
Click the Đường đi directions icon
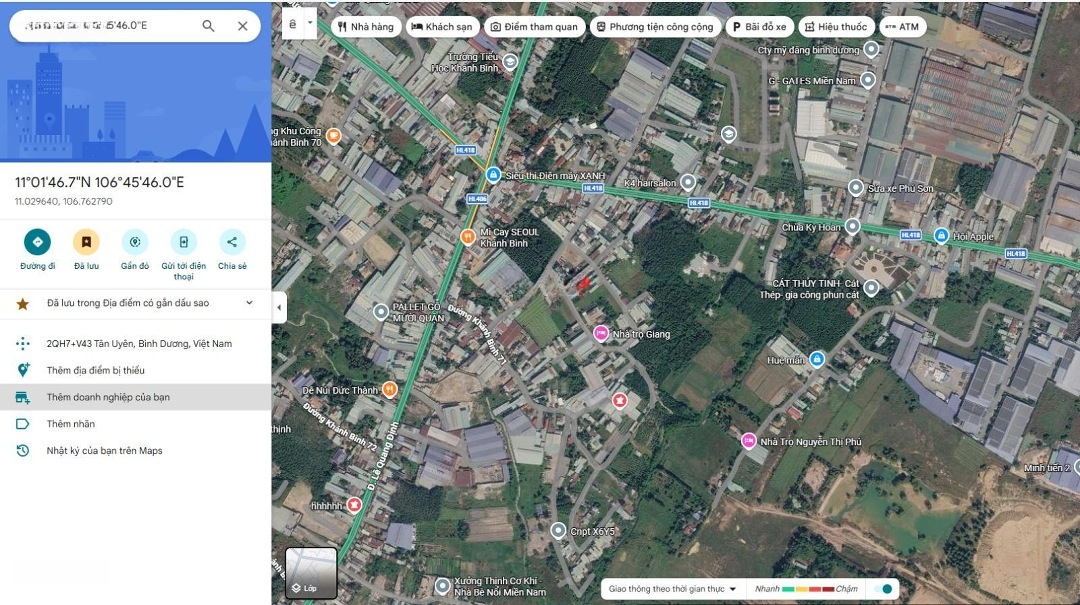click(x=37, y=242)
